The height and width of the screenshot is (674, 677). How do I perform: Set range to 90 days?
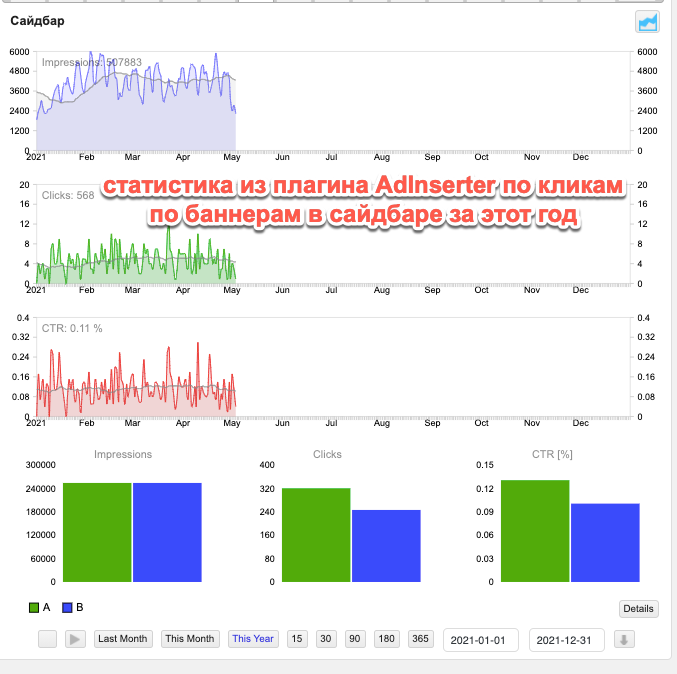(x=355, y=639)
